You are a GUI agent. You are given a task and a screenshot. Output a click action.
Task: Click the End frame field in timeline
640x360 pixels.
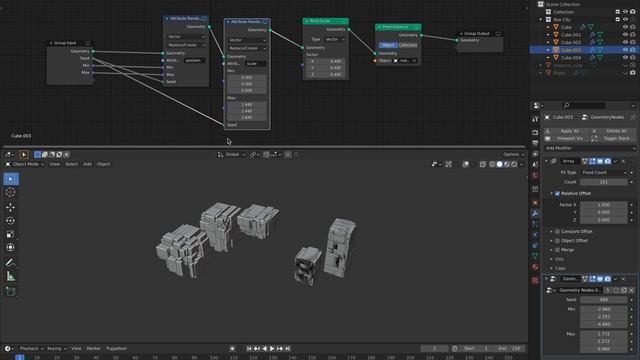[x=510, y=349]
